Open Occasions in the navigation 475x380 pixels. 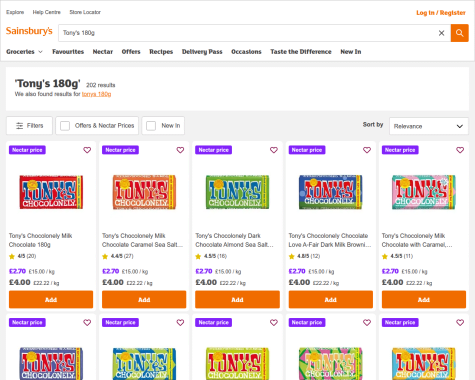246,52
